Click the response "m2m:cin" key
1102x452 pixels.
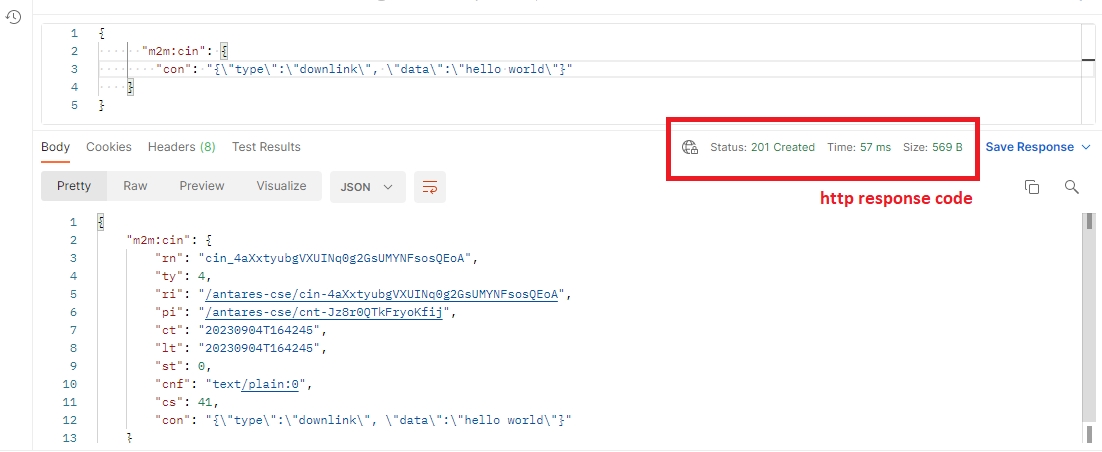coord(157,240)
